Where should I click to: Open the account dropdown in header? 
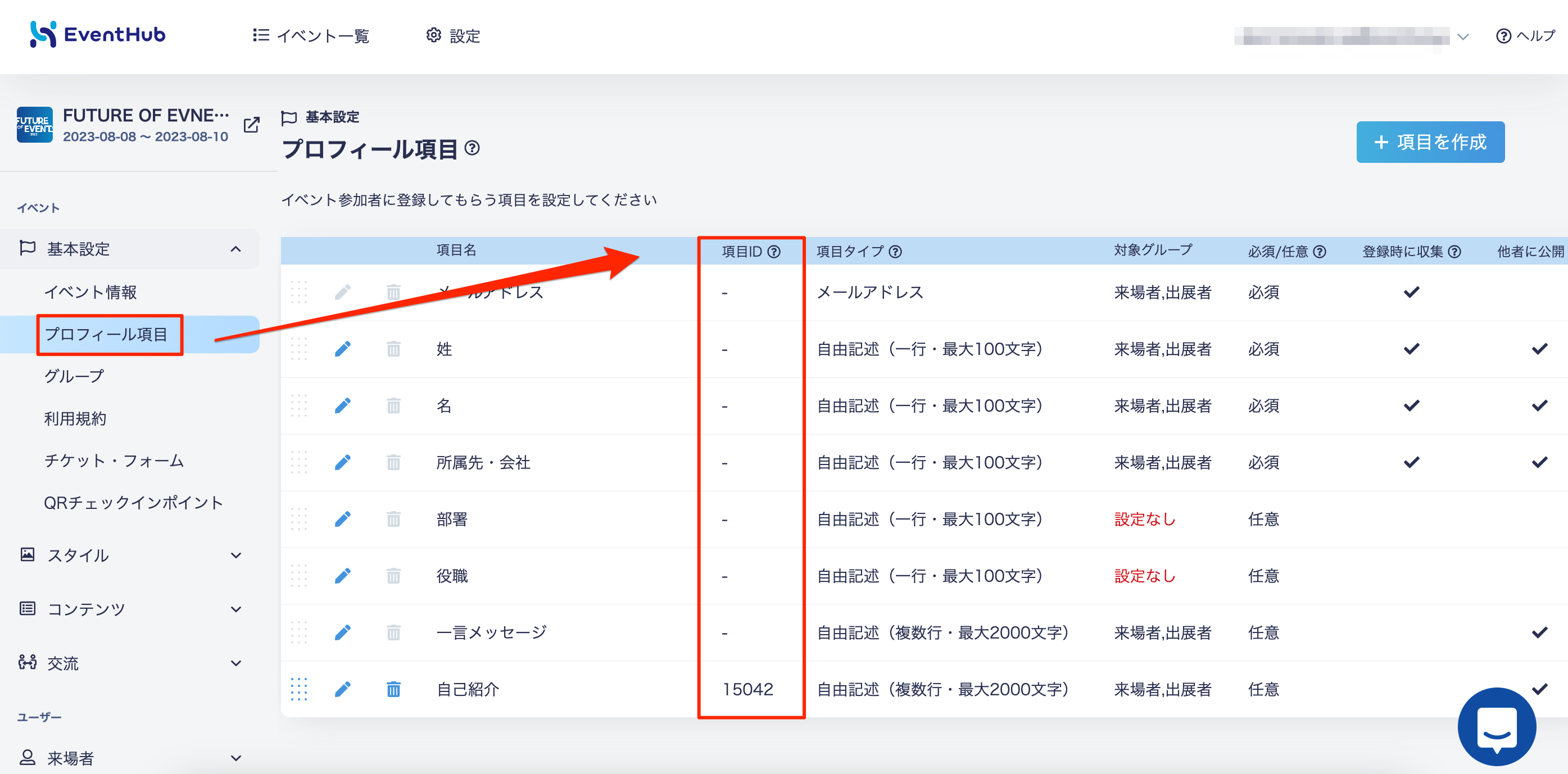[1351, 37]
